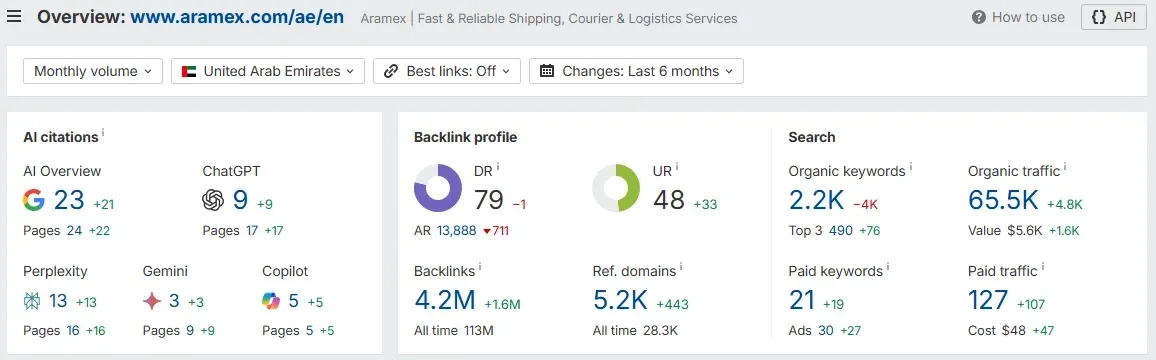Click AI Overview citations value 23
The height and width of the screenshot is (360, 1156).
click(69, 200)
